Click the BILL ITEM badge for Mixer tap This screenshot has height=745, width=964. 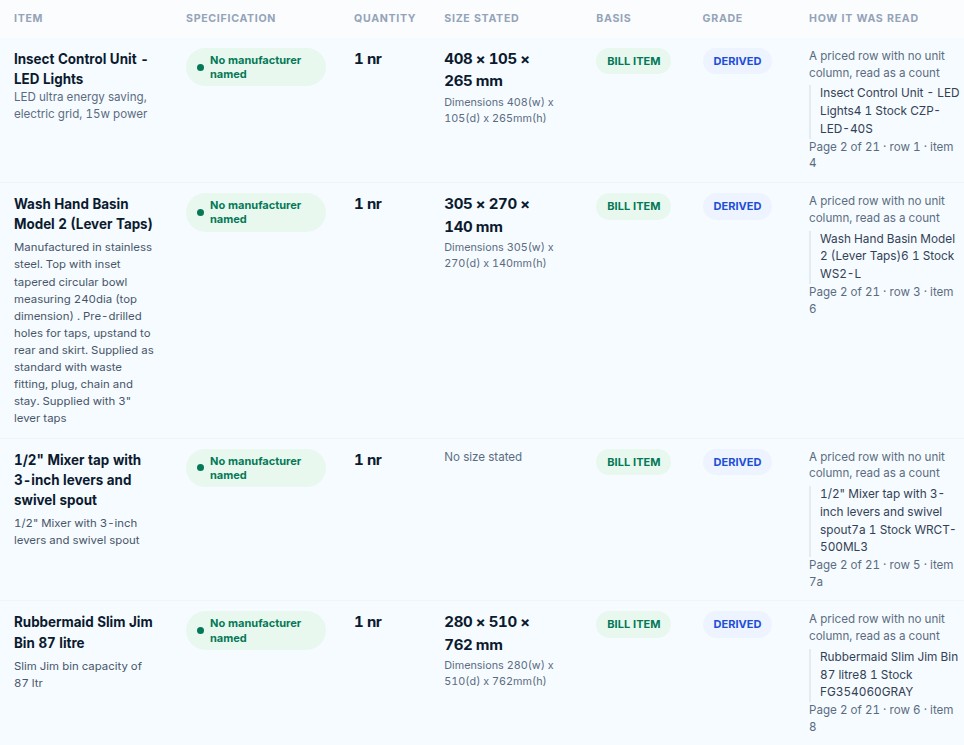(633, 462)
